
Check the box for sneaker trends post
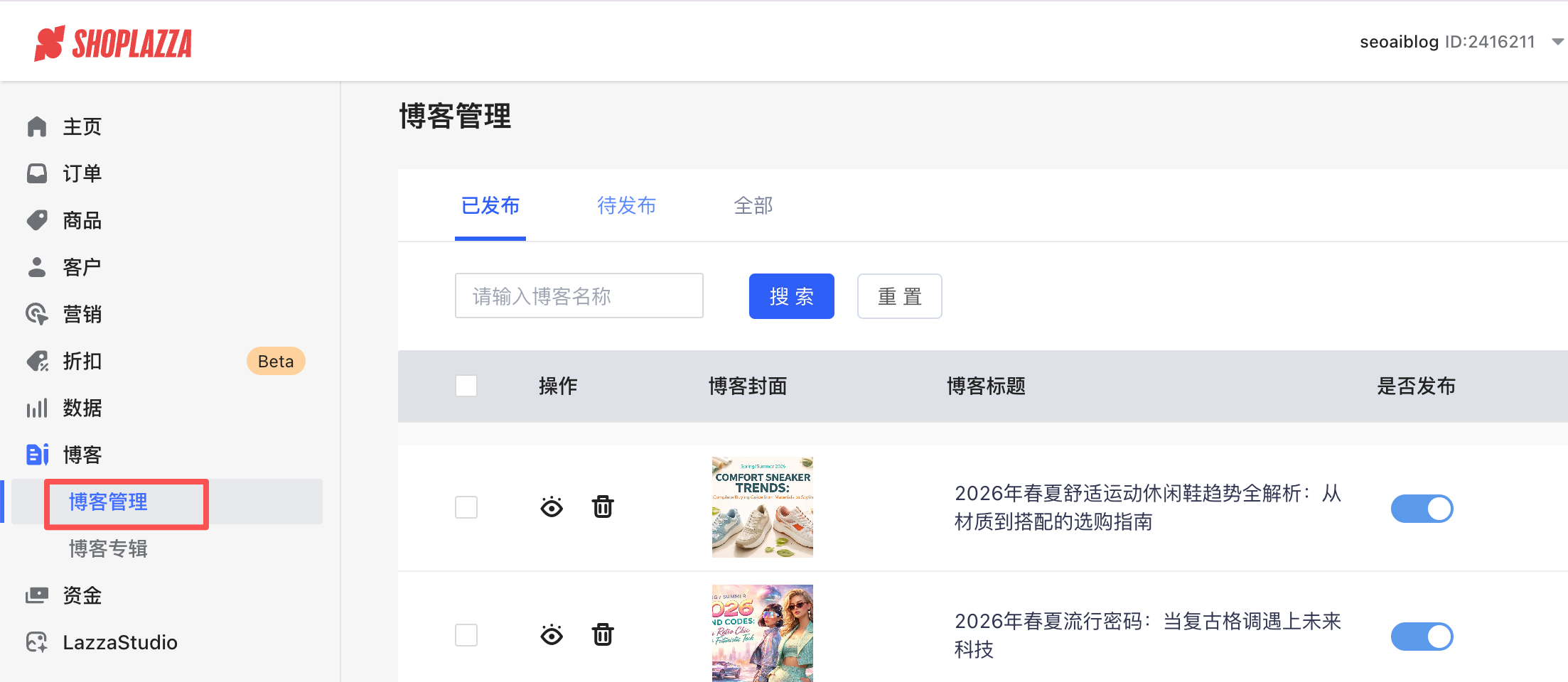click(x=466, y=507)
